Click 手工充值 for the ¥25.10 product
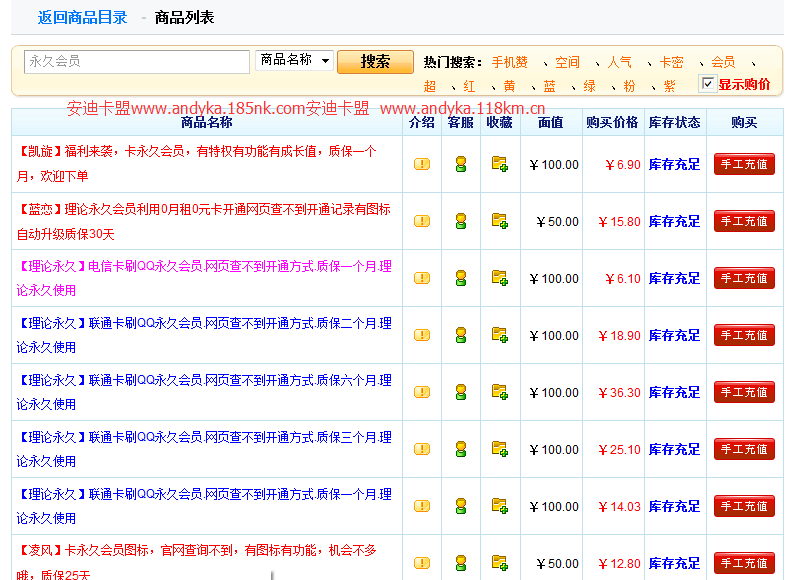 (x=744, y=449)
